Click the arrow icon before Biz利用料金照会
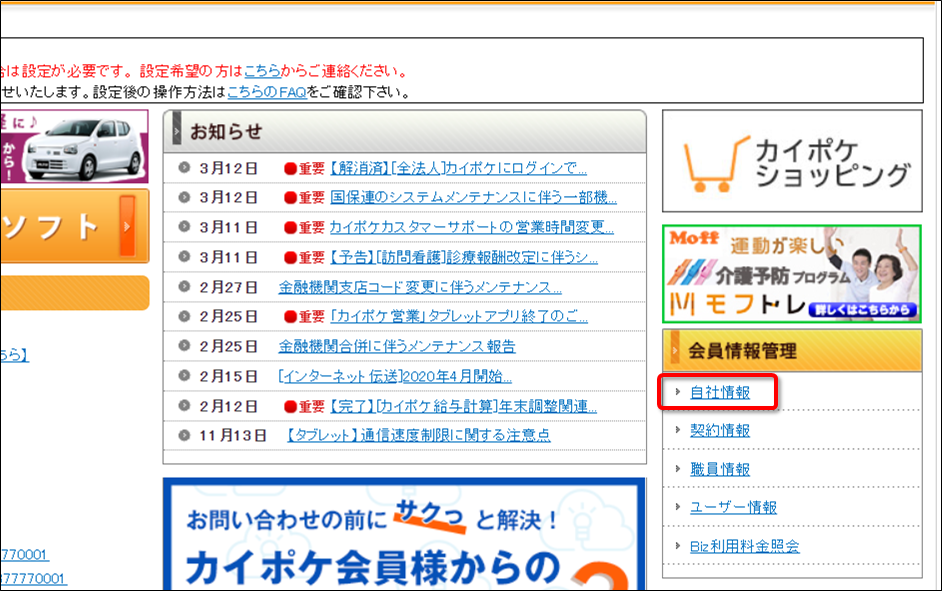 (678, 546)
